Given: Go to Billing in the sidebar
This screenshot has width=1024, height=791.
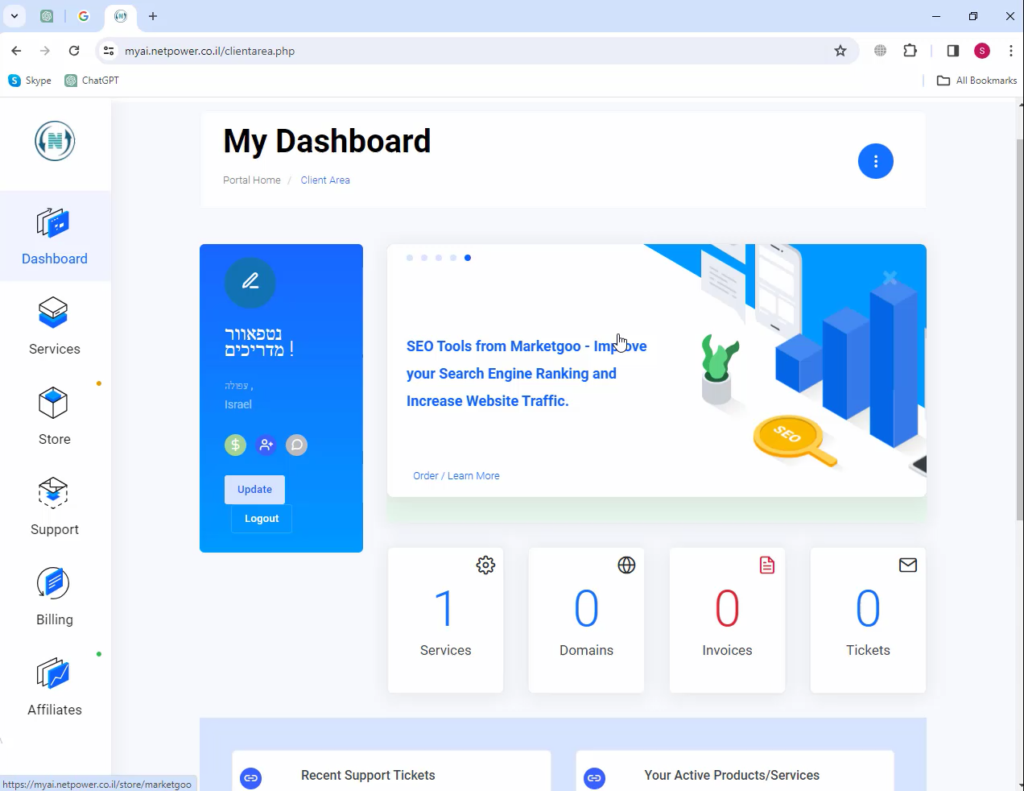Looking at the screenshot, I should [53, 584].
